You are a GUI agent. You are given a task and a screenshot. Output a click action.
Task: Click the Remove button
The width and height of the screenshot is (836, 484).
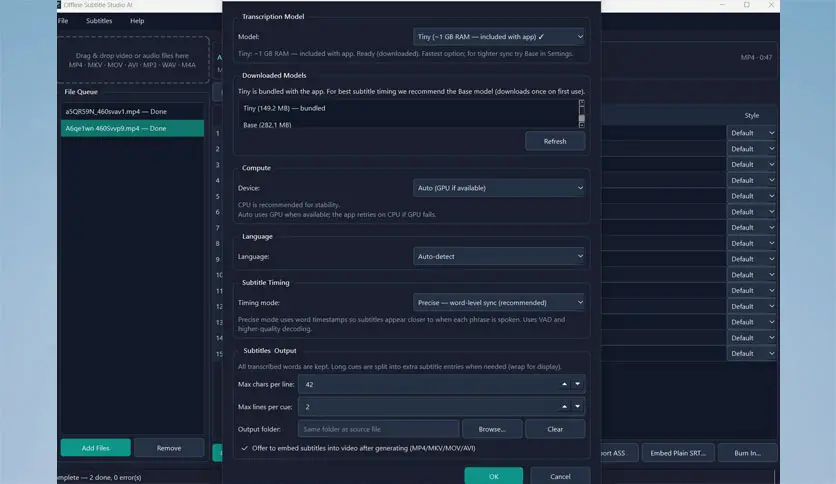169,448
